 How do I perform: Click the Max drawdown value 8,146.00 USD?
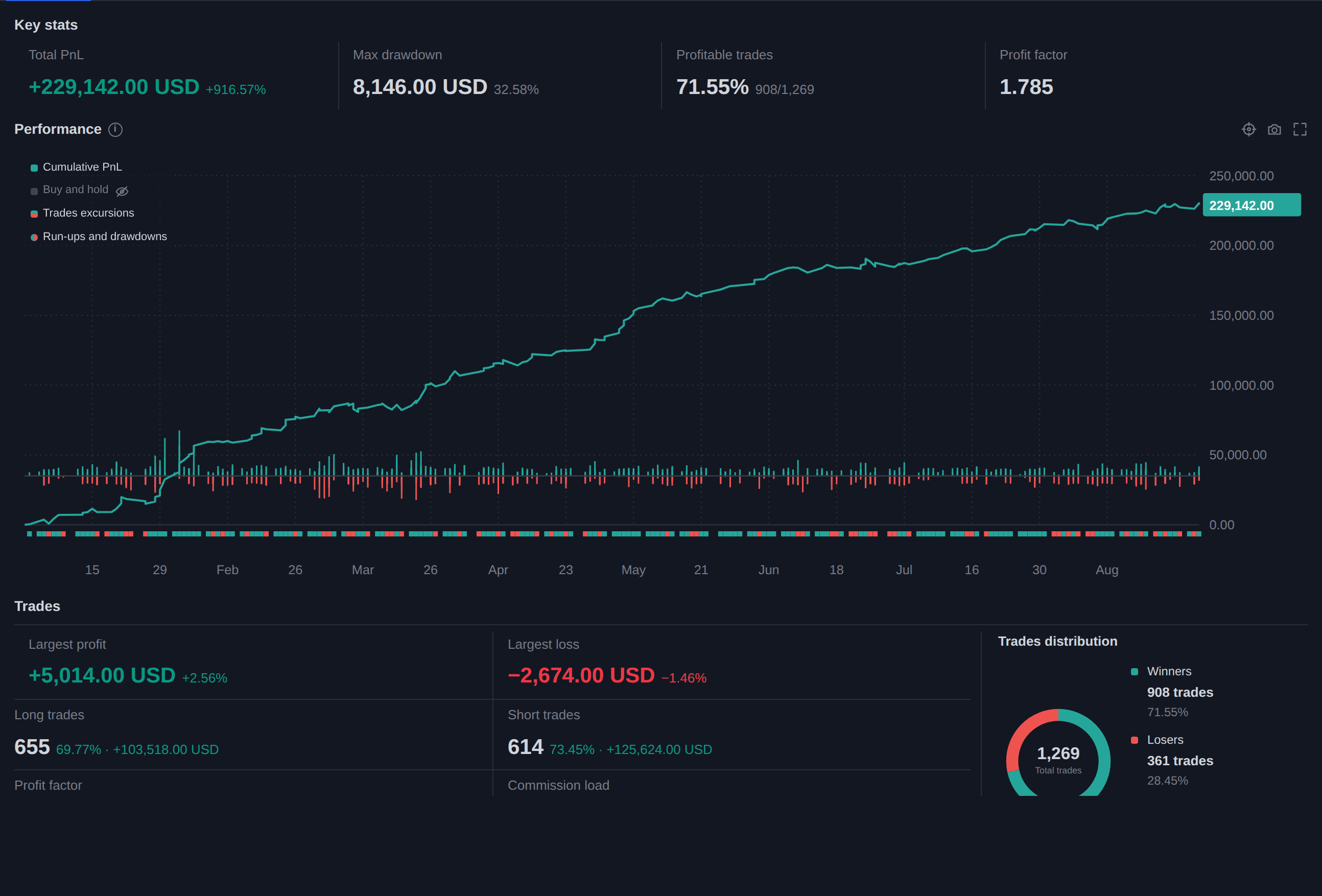pos(420,87)
